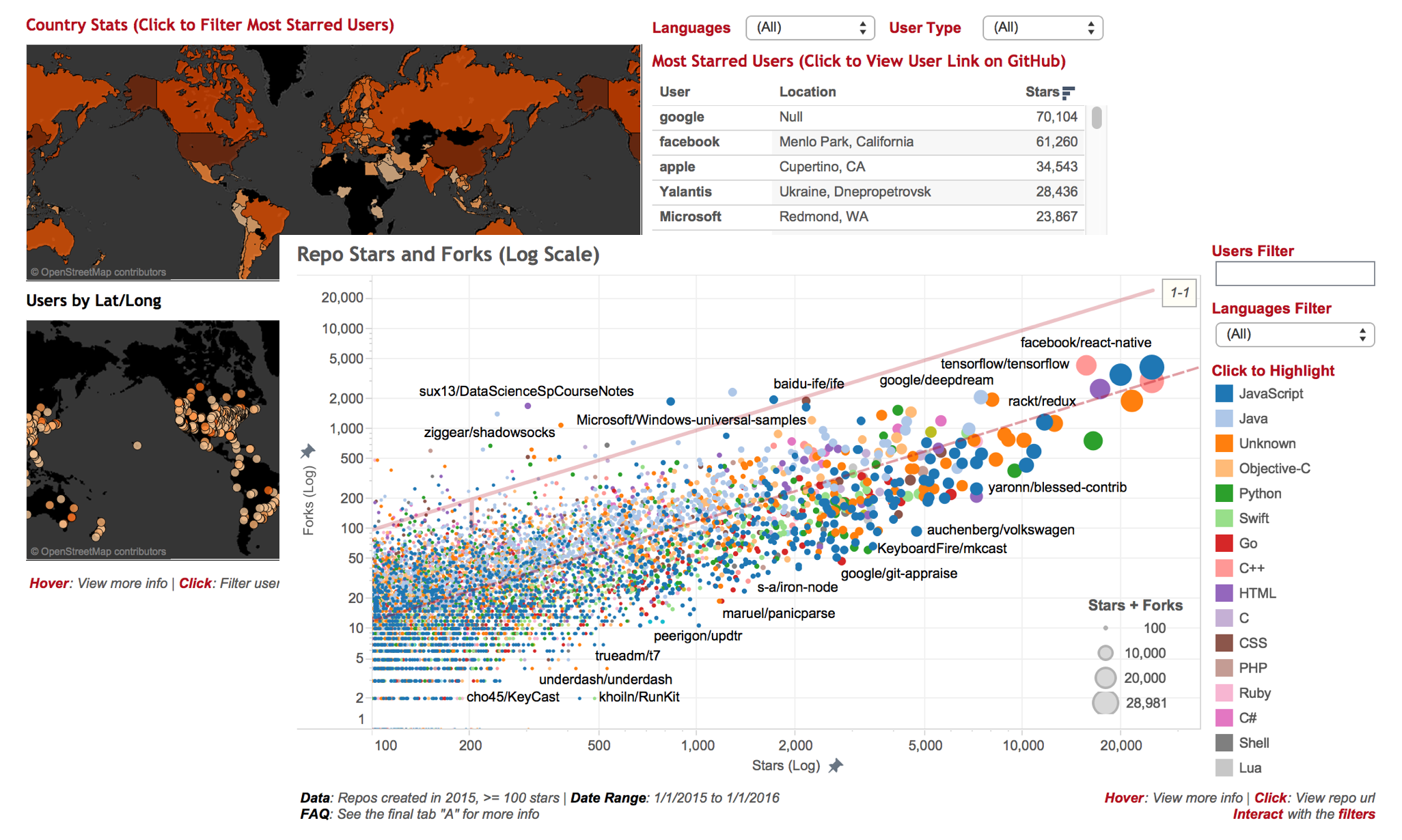
Task: Highlight Python in the language legend
Action: [x=1259, y=494]
